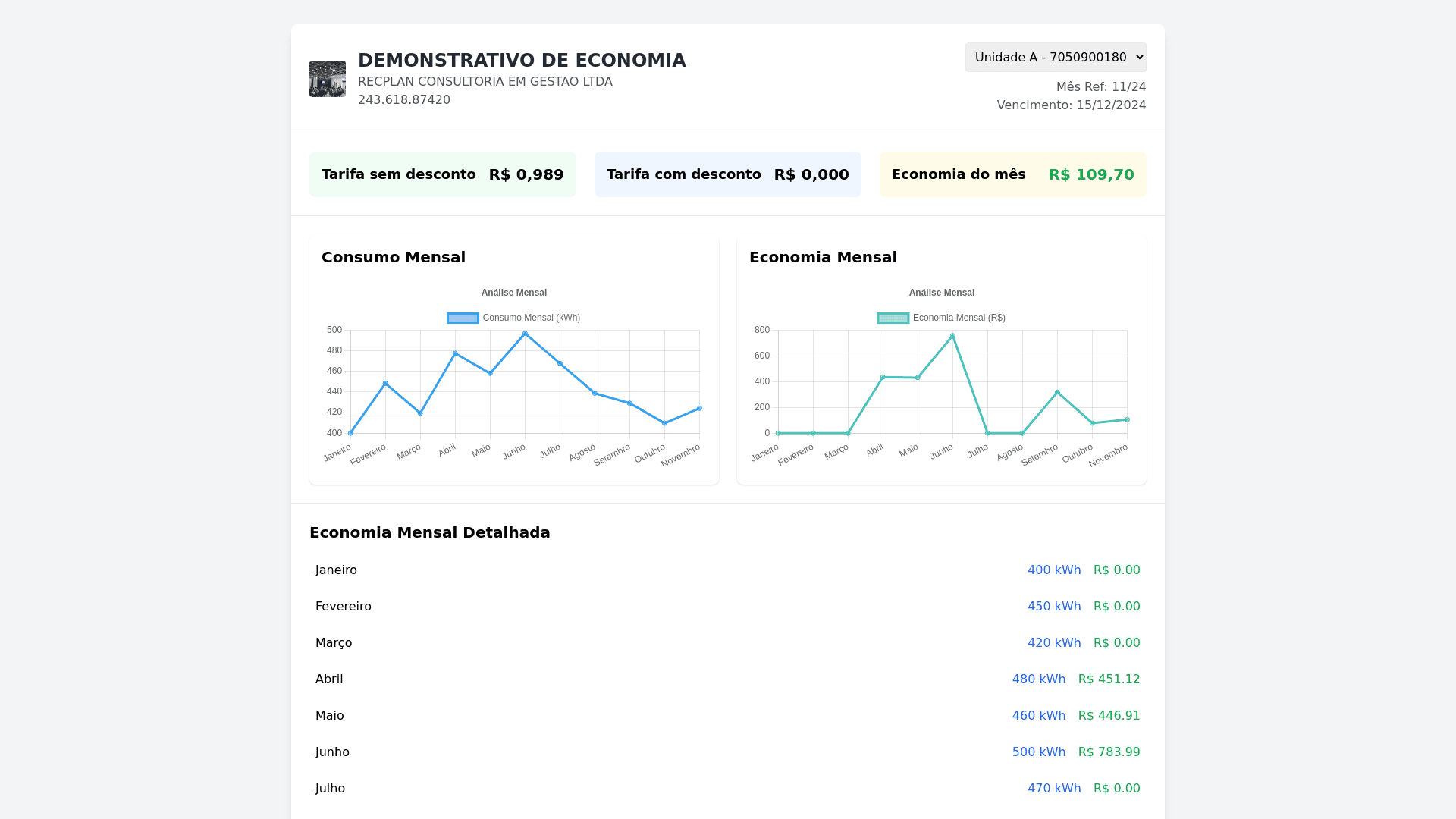1456x819 pixels.
Task: Toggle Economia Mensal (R$) legend swatch
Action: 893,318
